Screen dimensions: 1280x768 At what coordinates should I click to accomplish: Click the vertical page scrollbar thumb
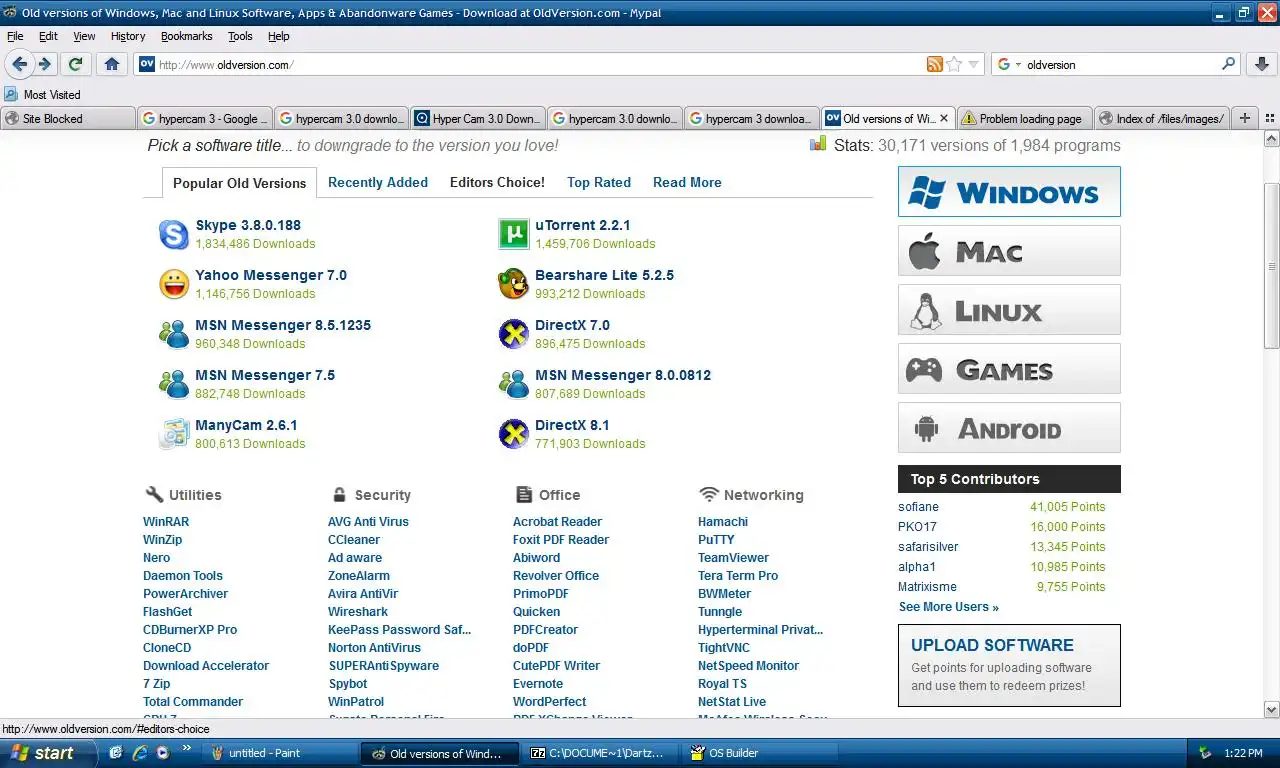1271,266
